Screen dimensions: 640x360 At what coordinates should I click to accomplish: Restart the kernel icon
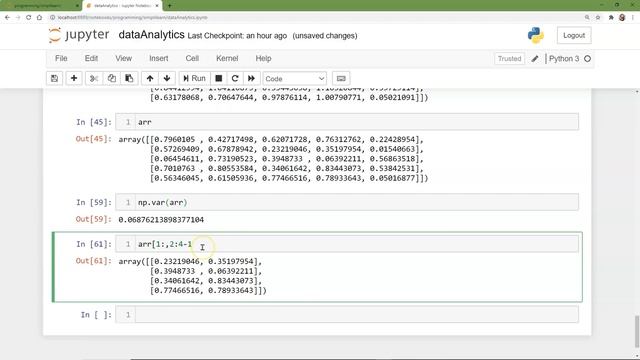pos(235,78)
